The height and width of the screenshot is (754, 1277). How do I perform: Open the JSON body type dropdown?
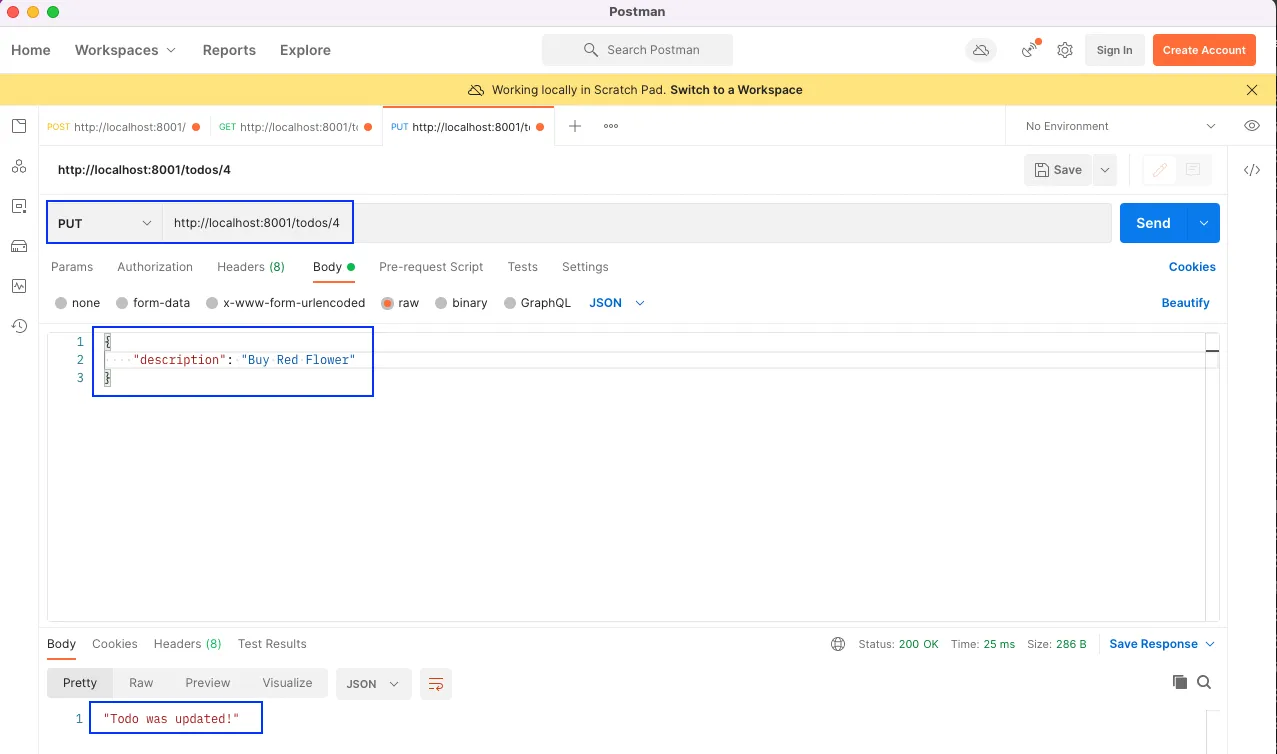617,303
